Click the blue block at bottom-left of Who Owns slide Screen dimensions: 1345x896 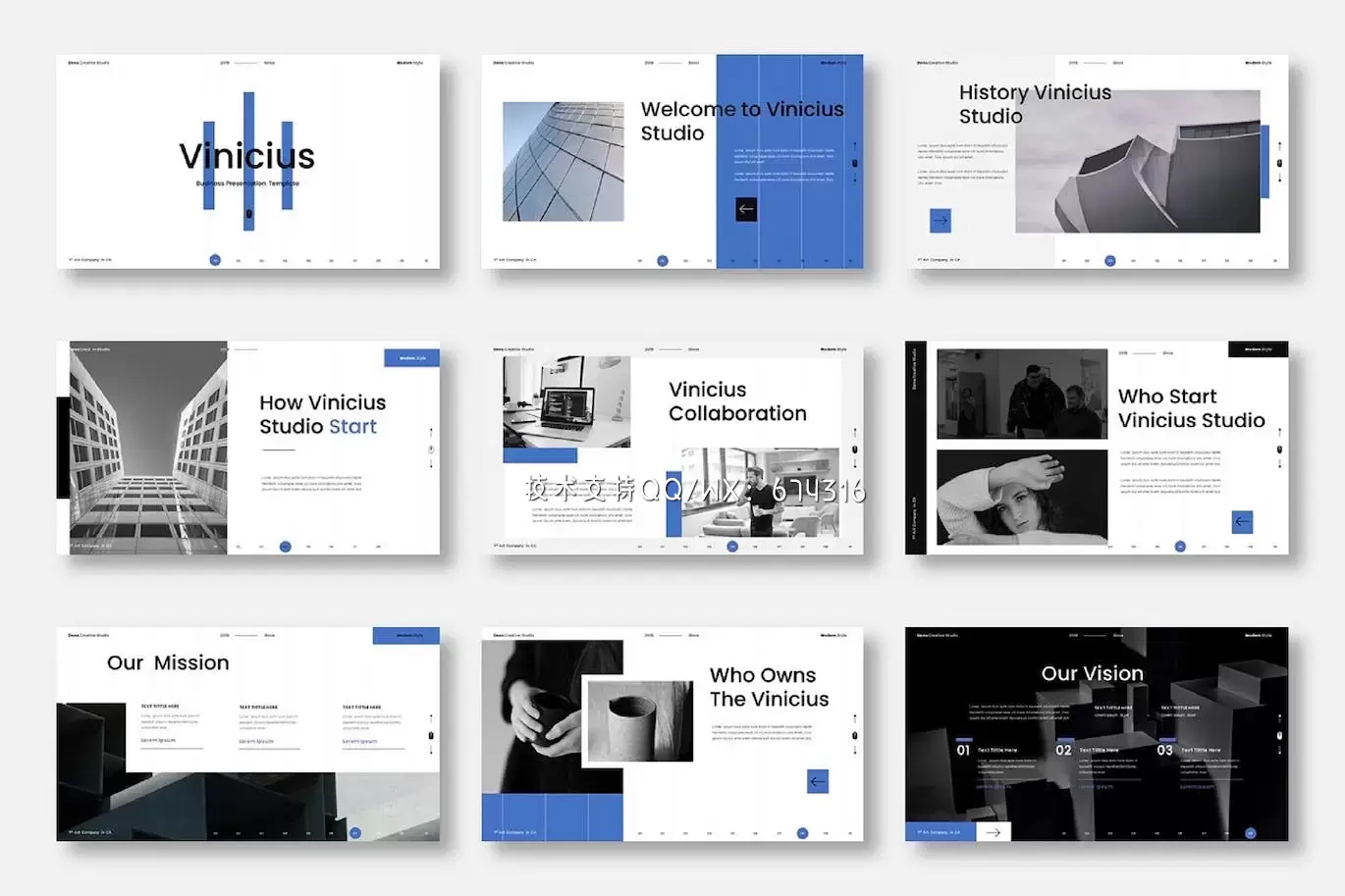click(552, 817)
